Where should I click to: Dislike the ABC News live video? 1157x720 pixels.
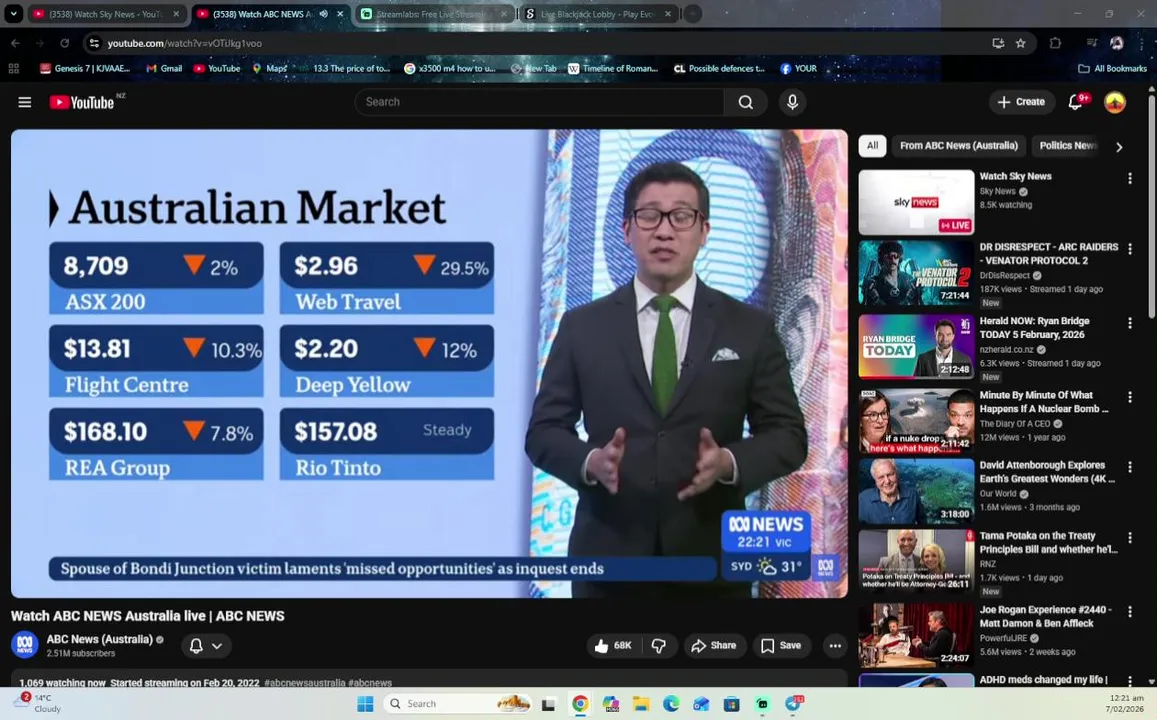point(659,645)
